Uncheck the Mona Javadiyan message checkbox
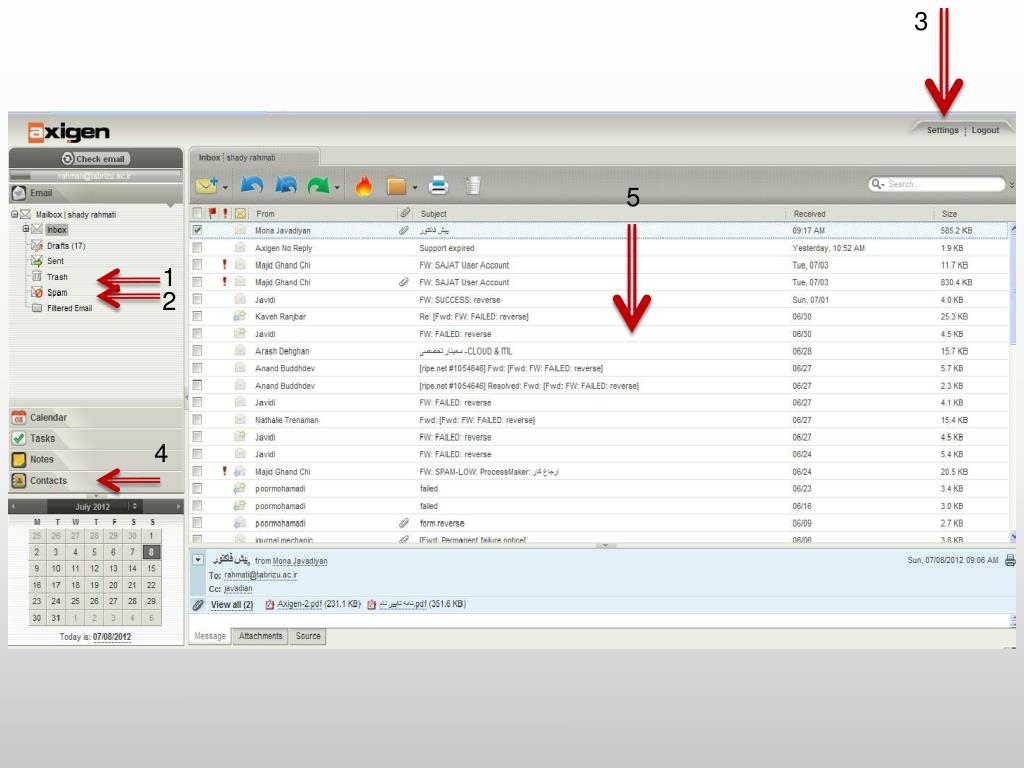 coord(197,230)
